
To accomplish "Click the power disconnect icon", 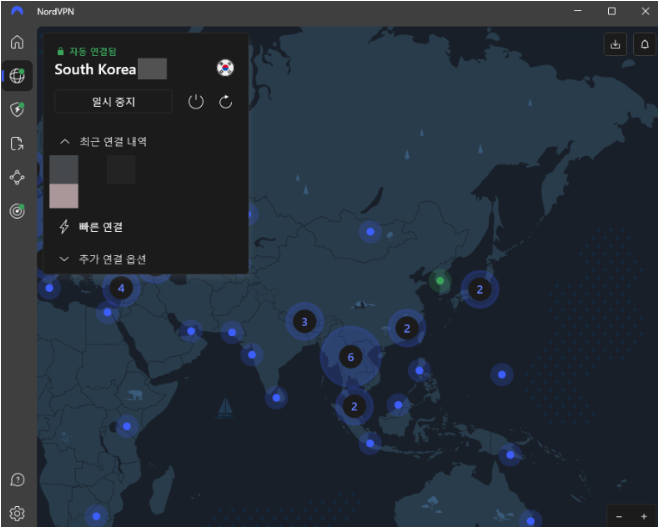I will click(196, 102).
